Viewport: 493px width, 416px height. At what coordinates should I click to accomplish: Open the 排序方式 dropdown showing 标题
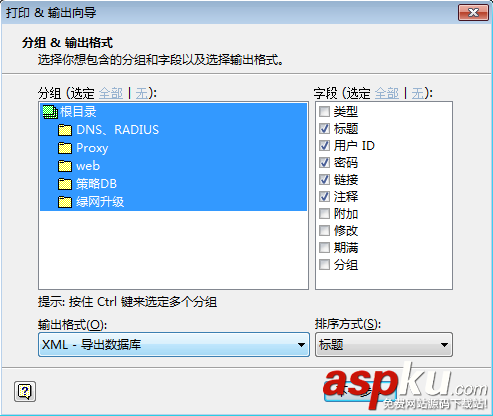[384, 345]
